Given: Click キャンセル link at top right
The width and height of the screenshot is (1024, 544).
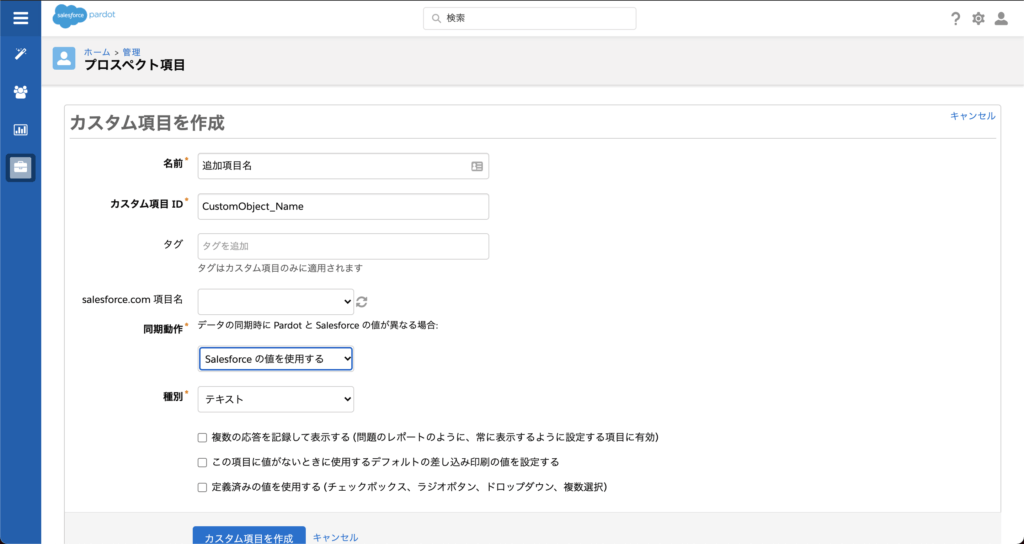Looking at the screenshot, I should [972, 116].
